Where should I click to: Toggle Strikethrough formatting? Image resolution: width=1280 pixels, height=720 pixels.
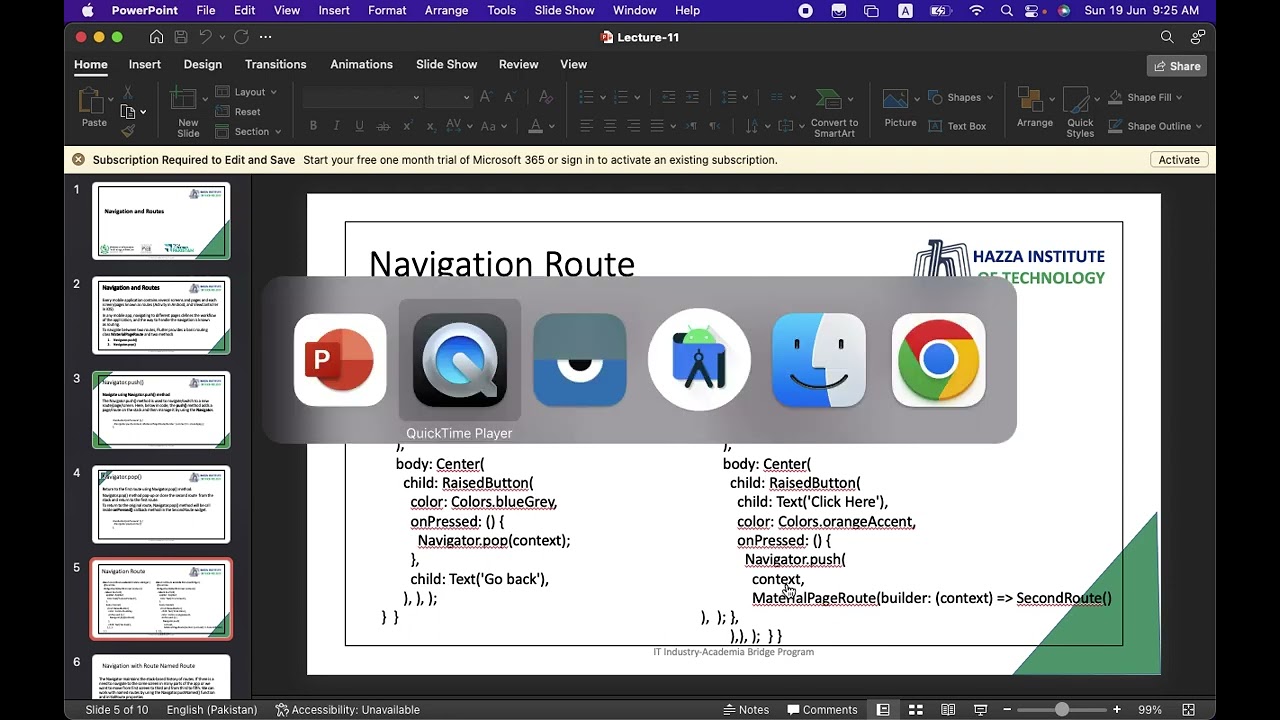coord(381,126)
